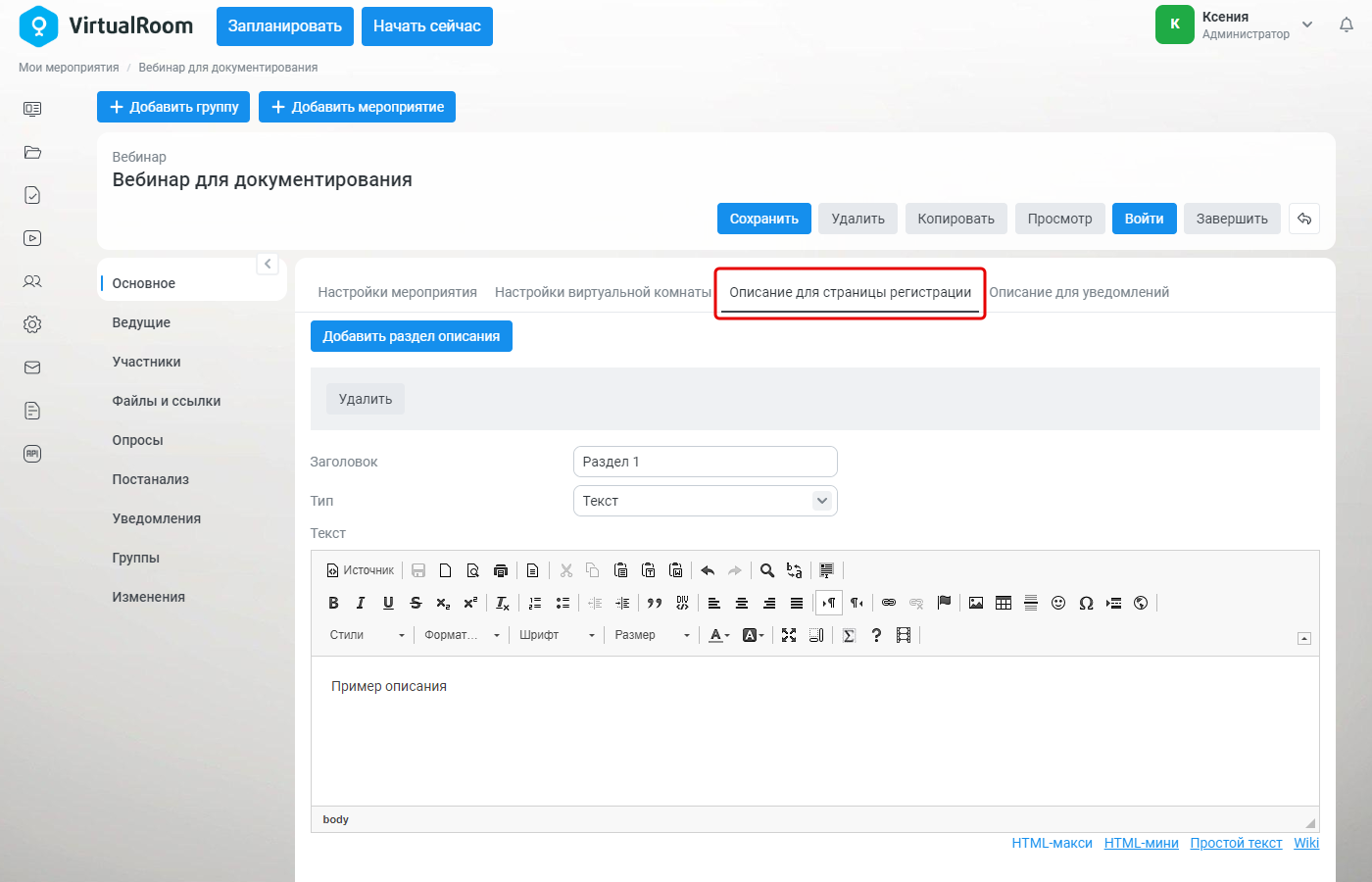The height and width of the screenshot is (882, 1372).
Task: Insert a block quote
Action: pyautogui.click(x=655, y=603)
